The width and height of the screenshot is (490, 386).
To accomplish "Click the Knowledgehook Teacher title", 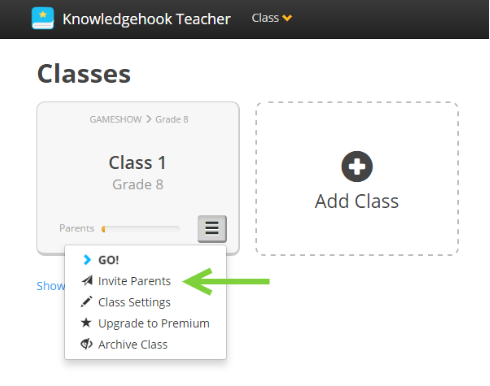I will pyautogui.click(x=147, y=19).
